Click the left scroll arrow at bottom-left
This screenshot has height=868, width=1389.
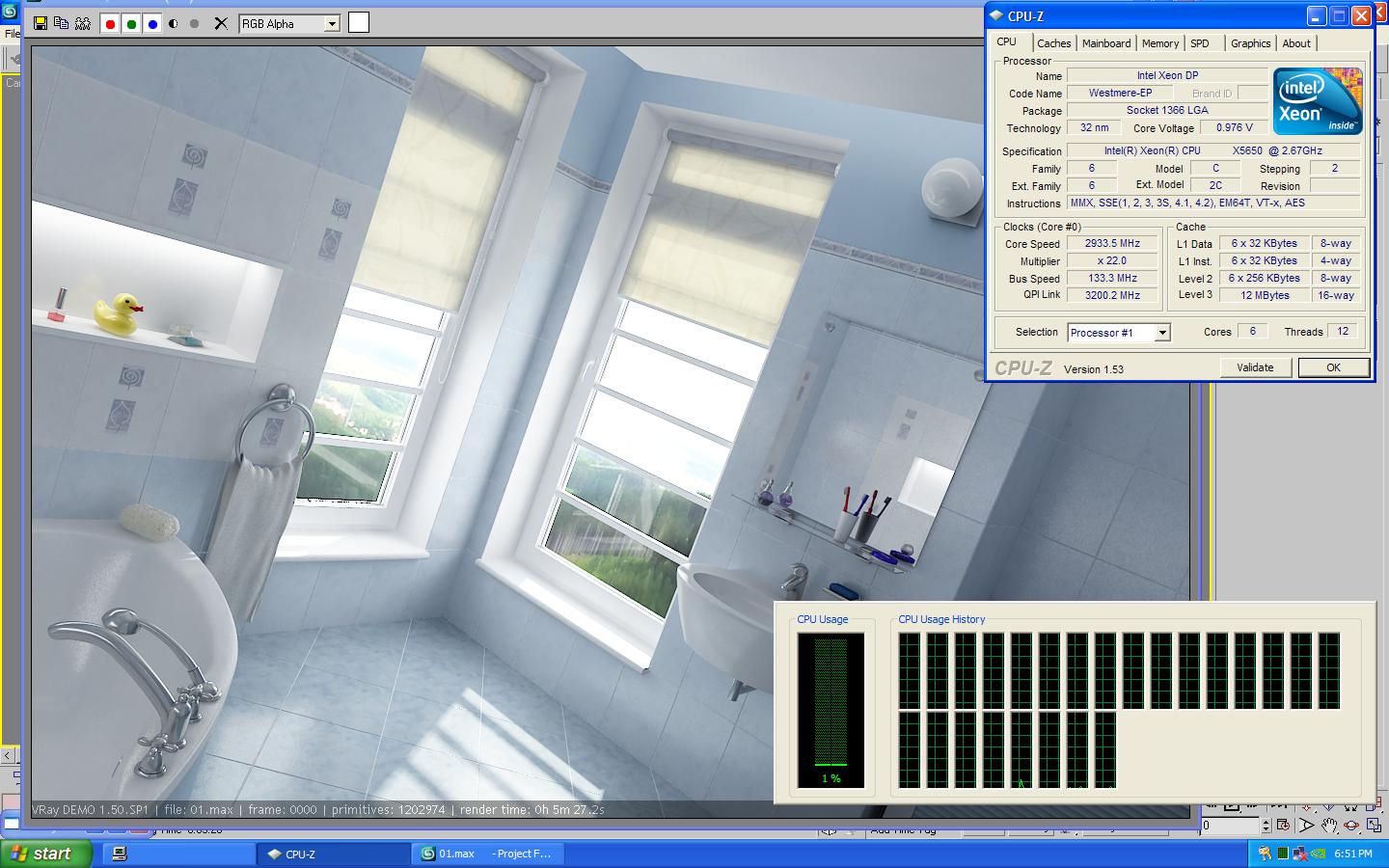[8, 756]
